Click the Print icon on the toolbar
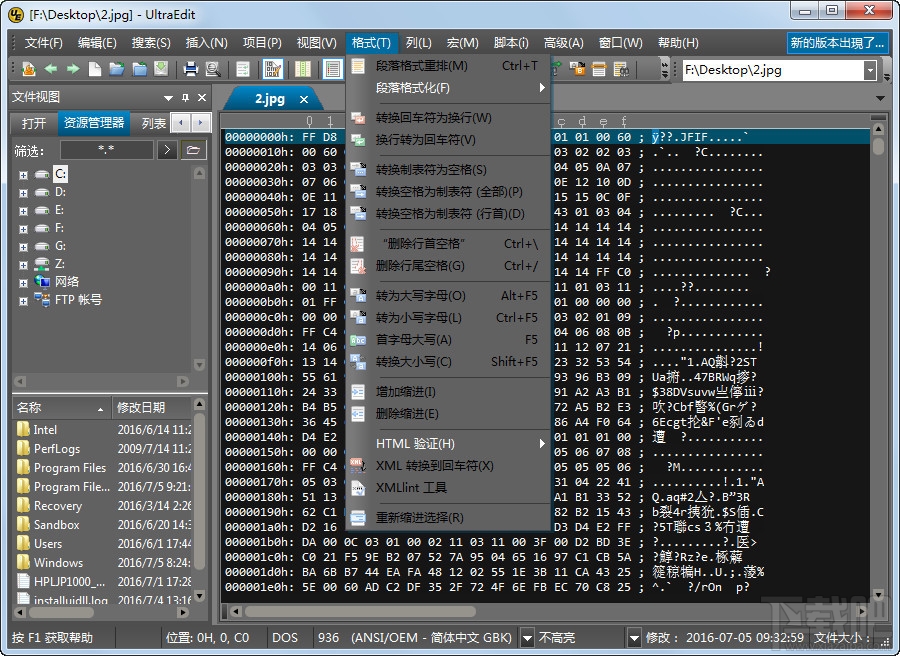Screen dimensions: 900x656 pyautogui.click(x=189, y=68)
